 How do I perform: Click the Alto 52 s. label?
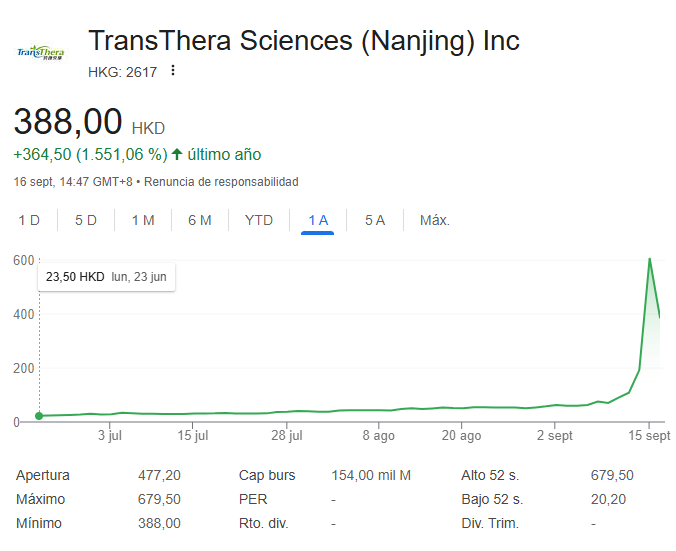point(492,475)
